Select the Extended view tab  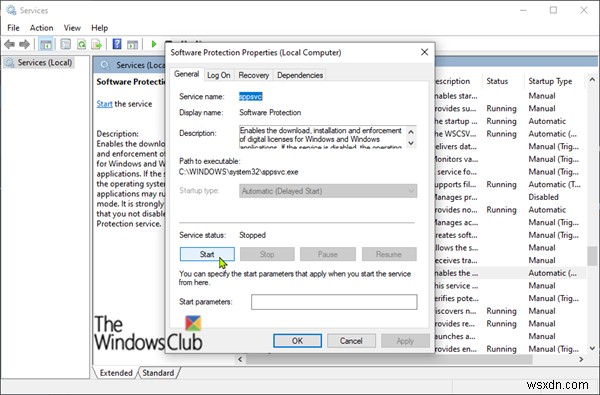pyautogui.click(x=116, y=373)
